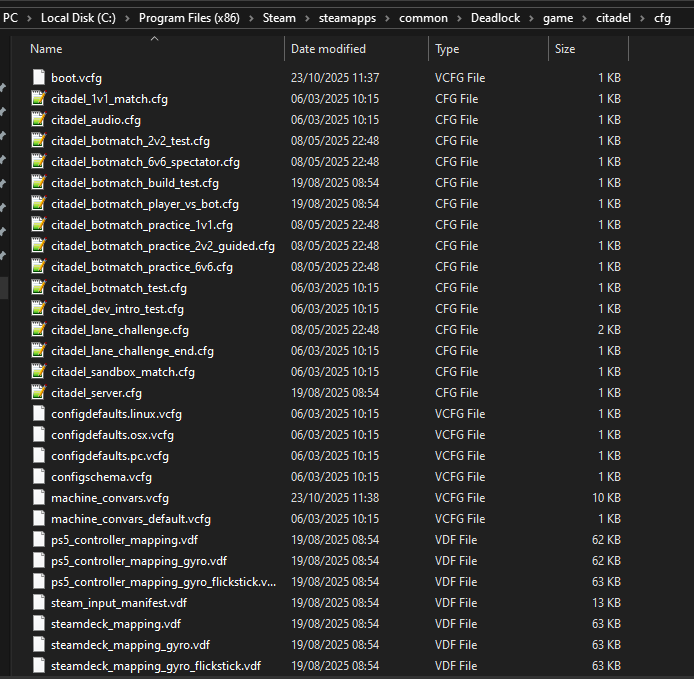Click the machine_convars_default.vcfg file icon
Screen dimensions: 694x679
39,519
